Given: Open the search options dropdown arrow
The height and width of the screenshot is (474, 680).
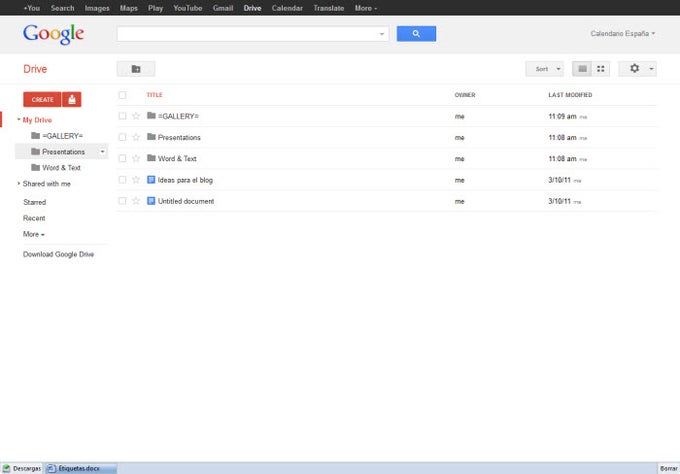Looking at the screenshot, I should click(382, 34).
